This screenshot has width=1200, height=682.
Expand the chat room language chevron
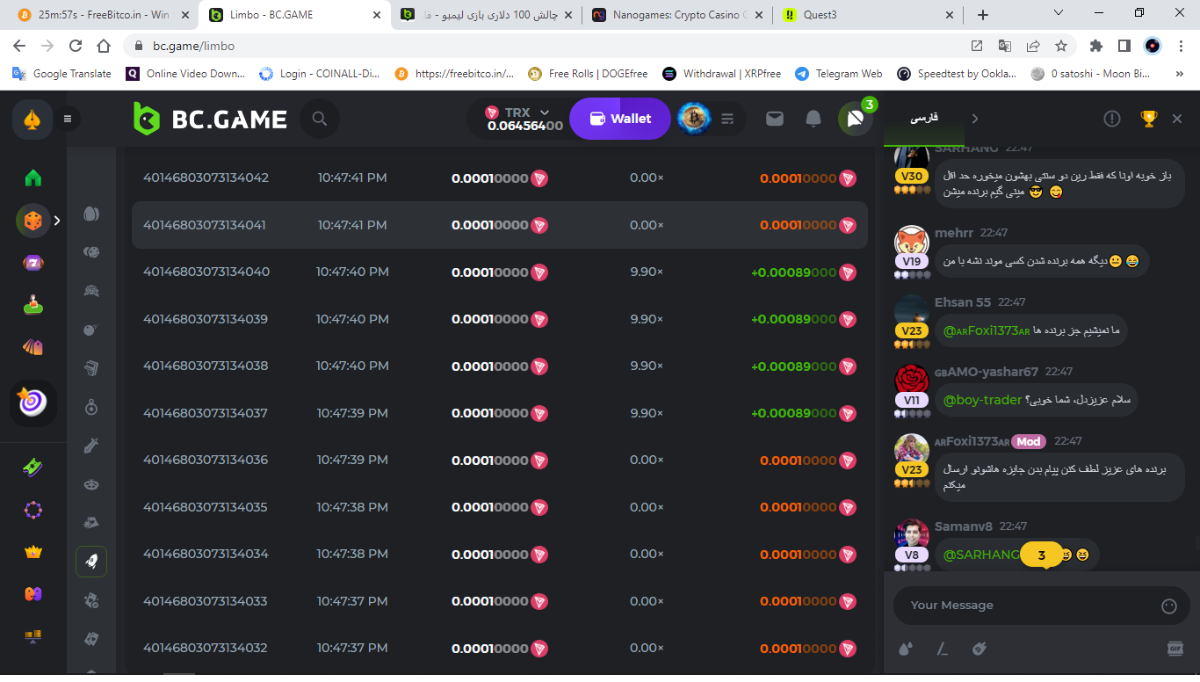tap(975, 119)
